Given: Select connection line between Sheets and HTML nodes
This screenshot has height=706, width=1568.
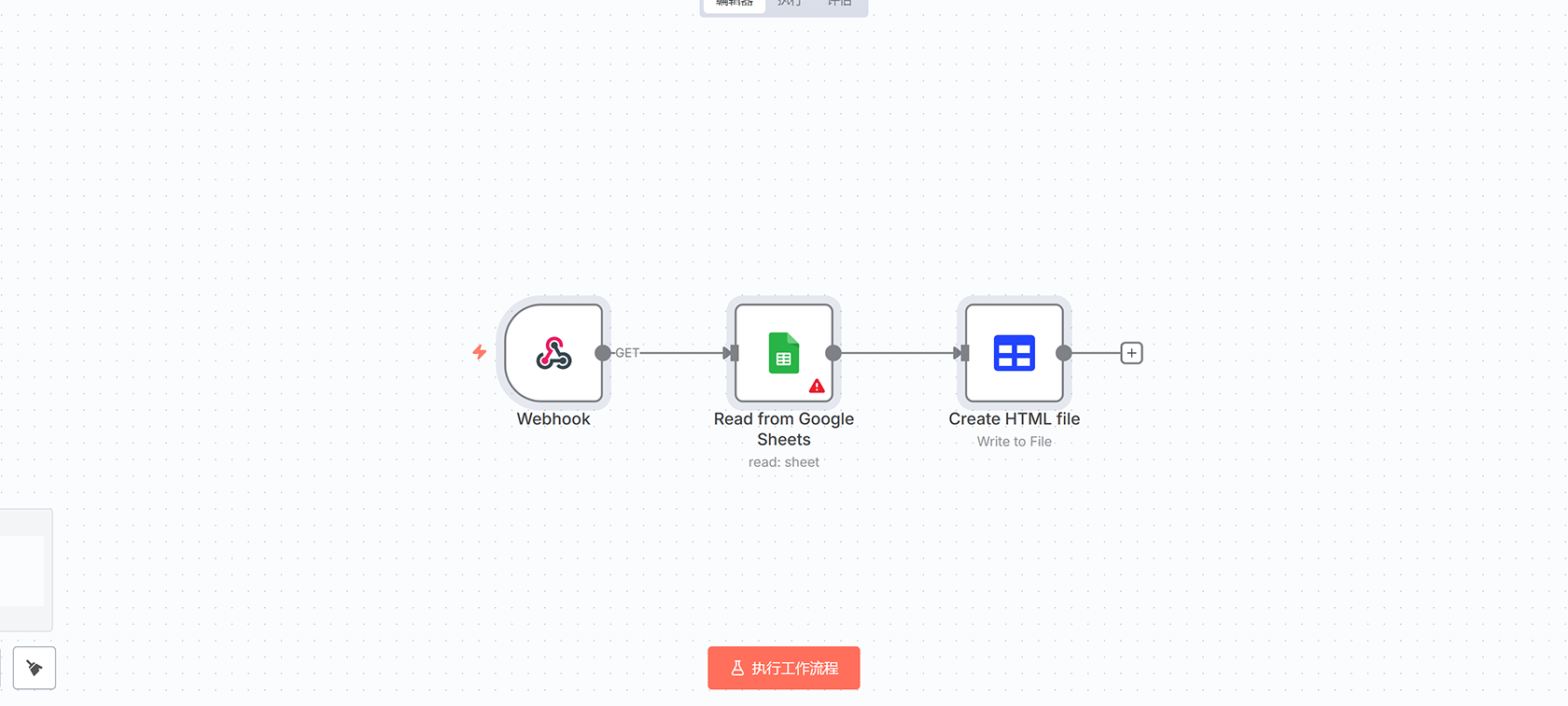Looking at the screenshot, I should 896,353.
